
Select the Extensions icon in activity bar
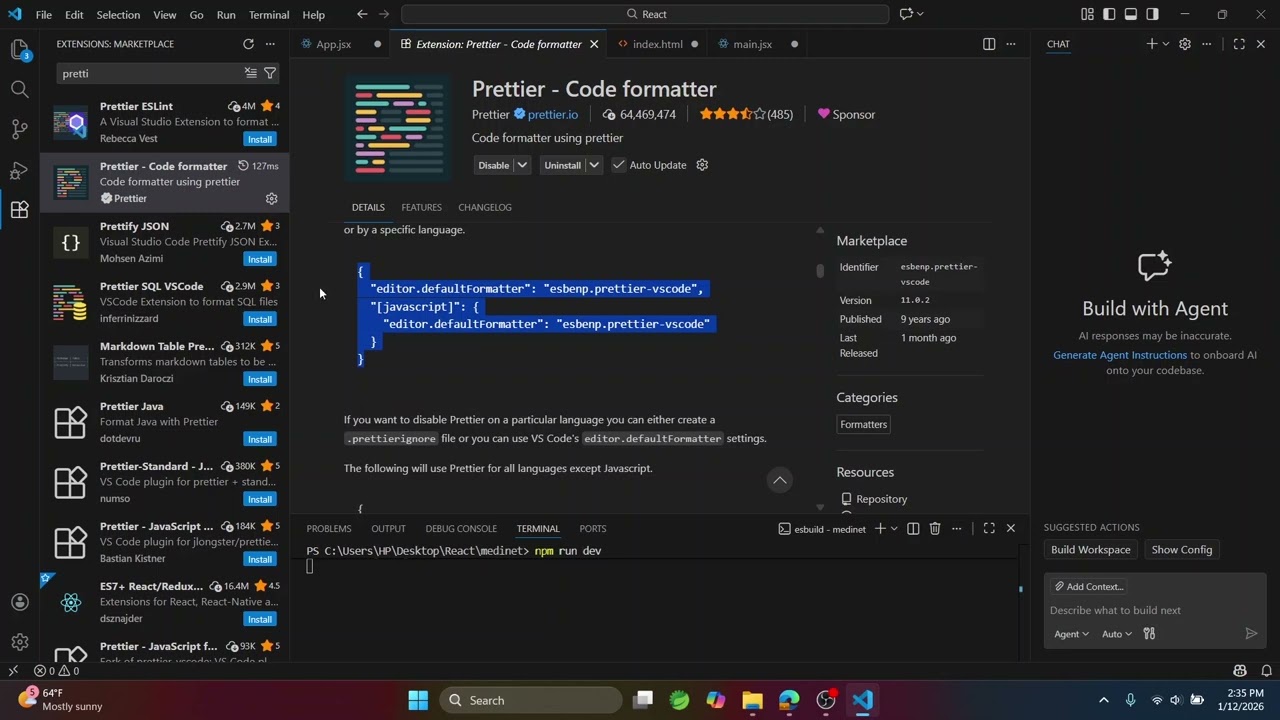(x=19, y=210)
